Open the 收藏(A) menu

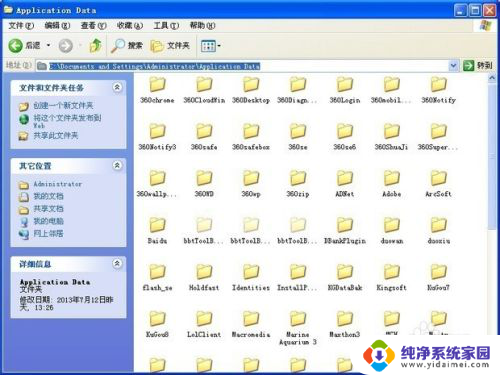pyautogui.click(x=130, y=25)
